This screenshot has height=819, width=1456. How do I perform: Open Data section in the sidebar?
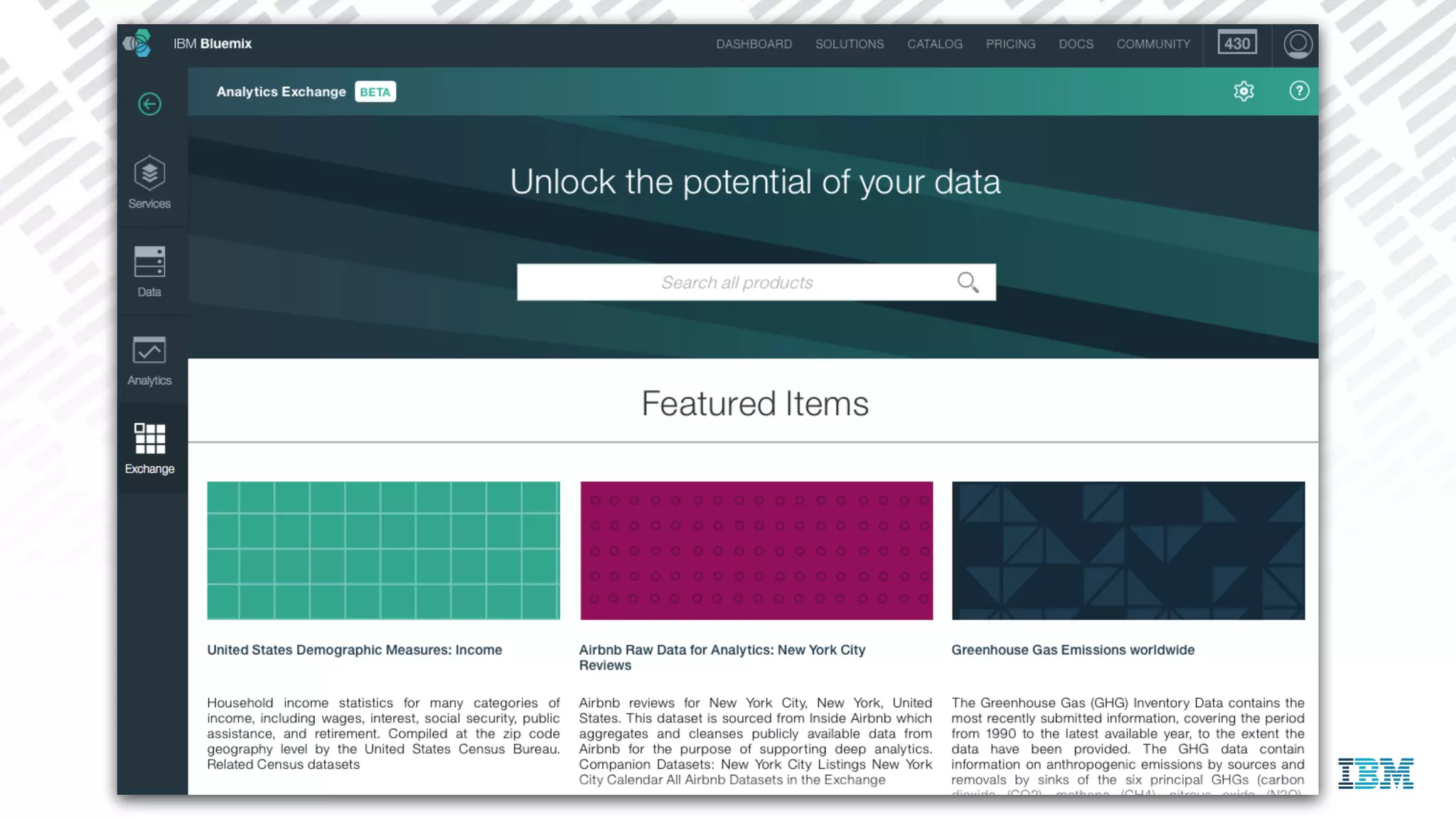[149, 271]
